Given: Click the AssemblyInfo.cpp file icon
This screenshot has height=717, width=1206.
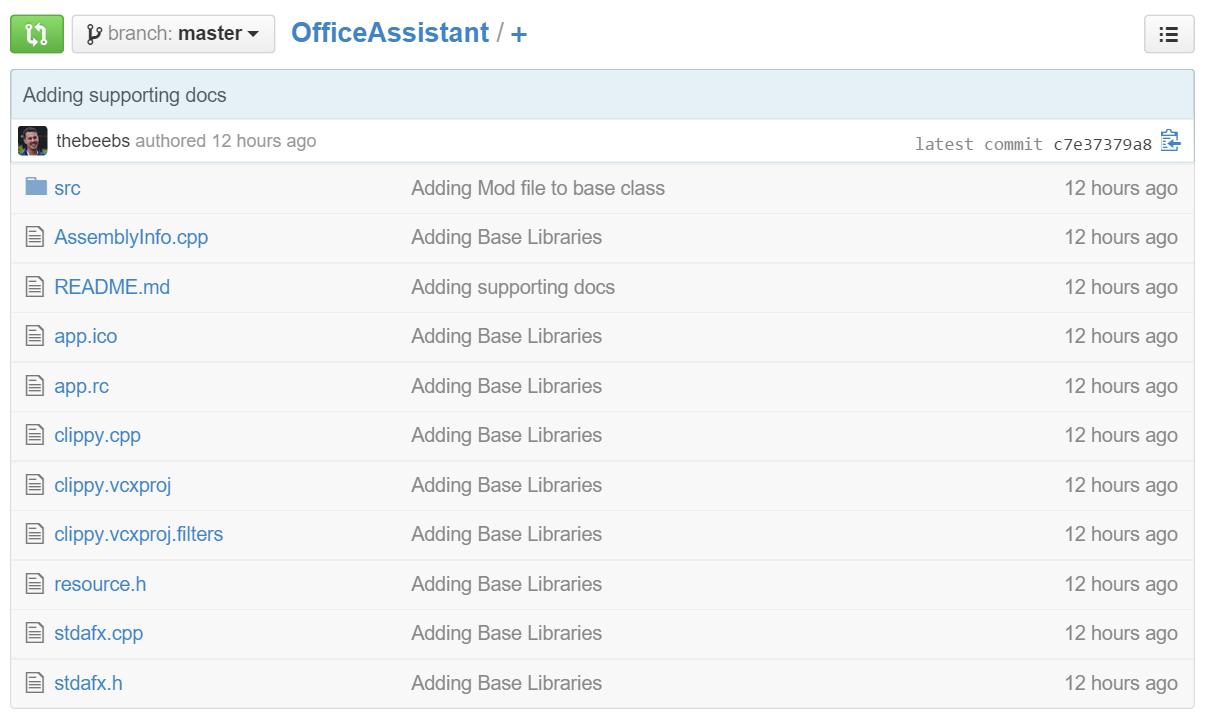Looking at the screenshot, I should (x=35, y=237).
